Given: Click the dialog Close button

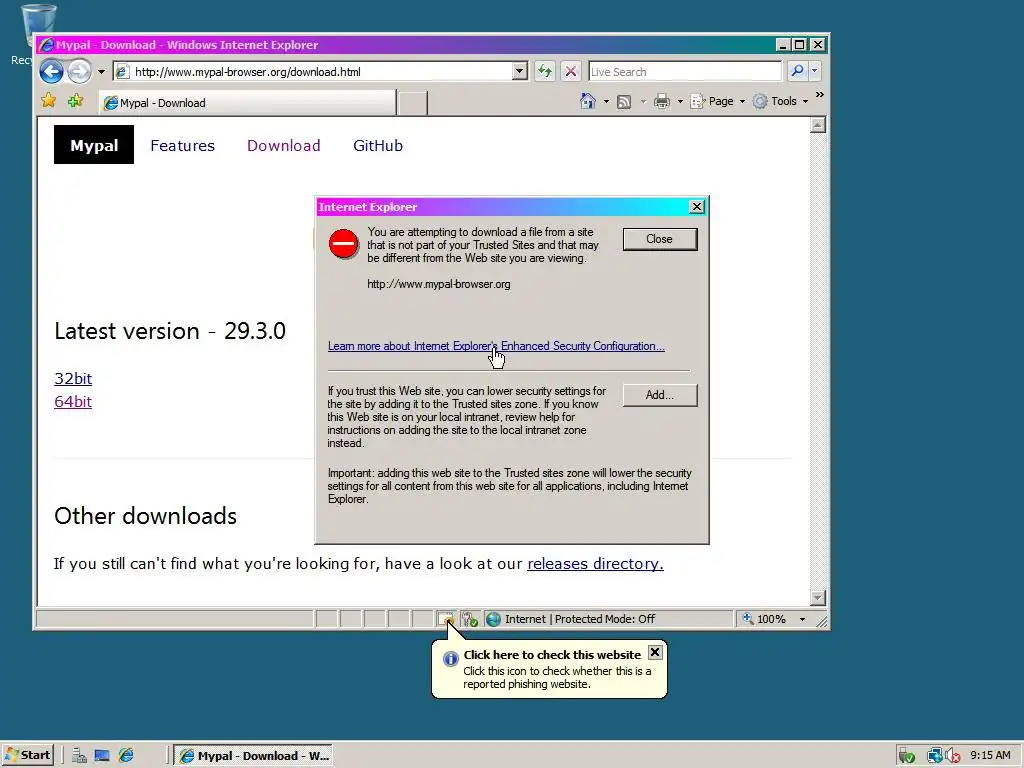Looking at the screenshot, I should (x=660, y=239).
